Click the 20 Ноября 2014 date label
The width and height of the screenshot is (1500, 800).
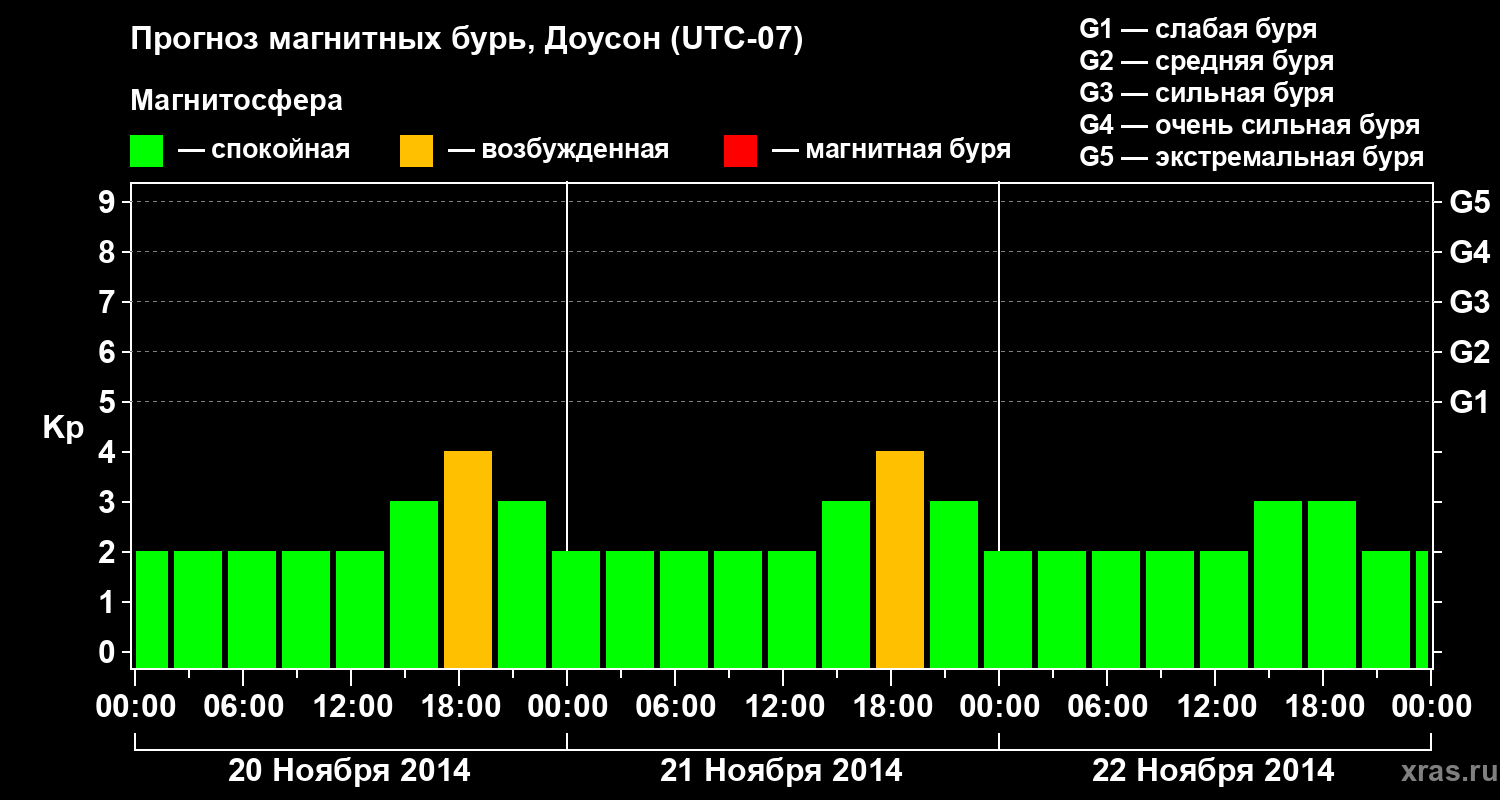point(349,771)
